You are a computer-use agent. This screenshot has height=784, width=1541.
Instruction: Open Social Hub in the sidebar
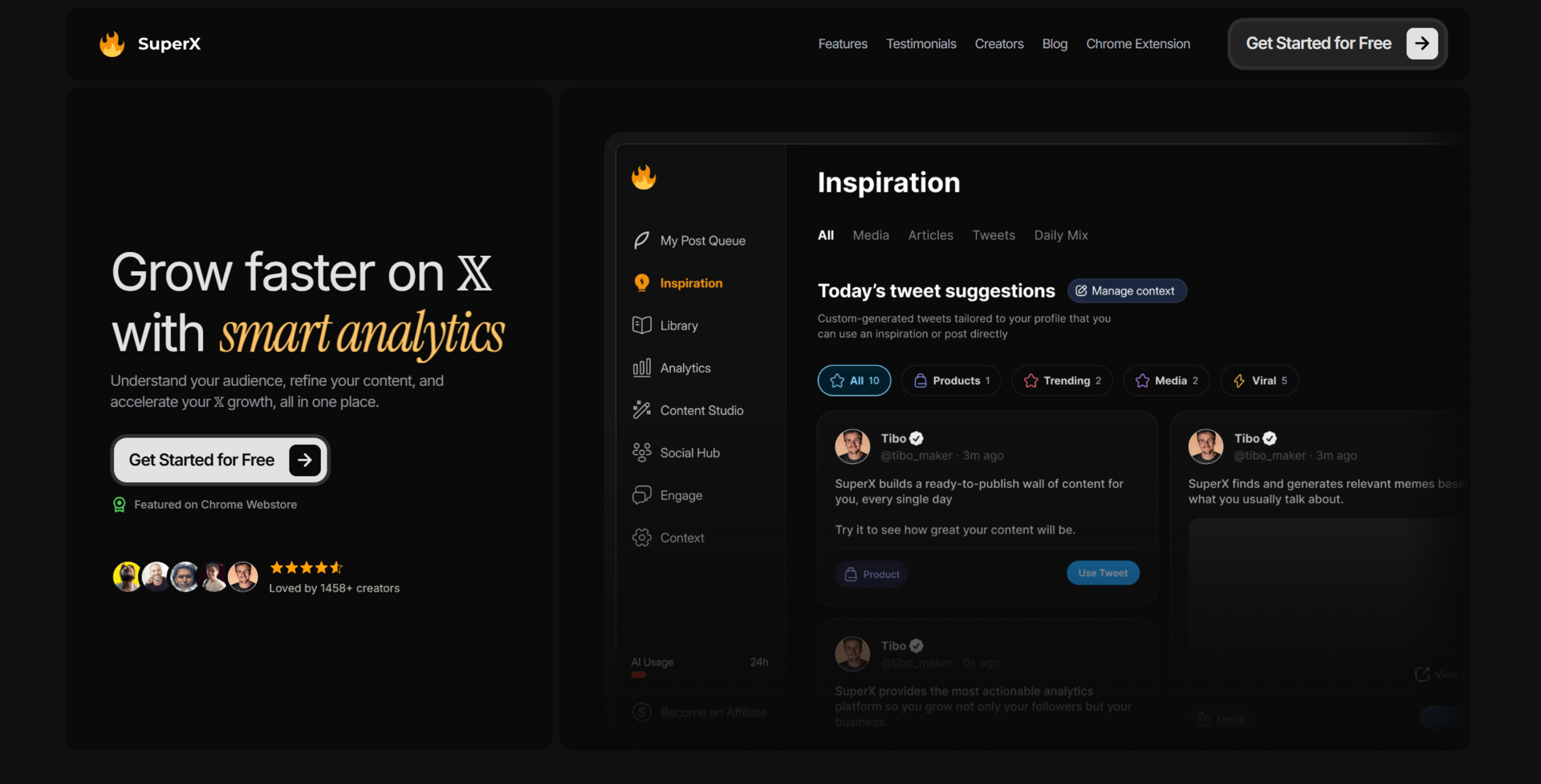(677, 453)
